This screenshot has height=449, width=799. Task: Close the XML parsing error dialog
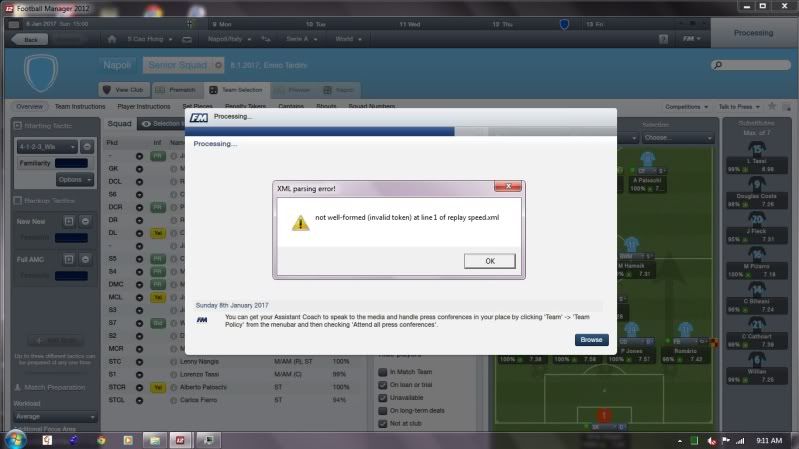coord(508,187)
